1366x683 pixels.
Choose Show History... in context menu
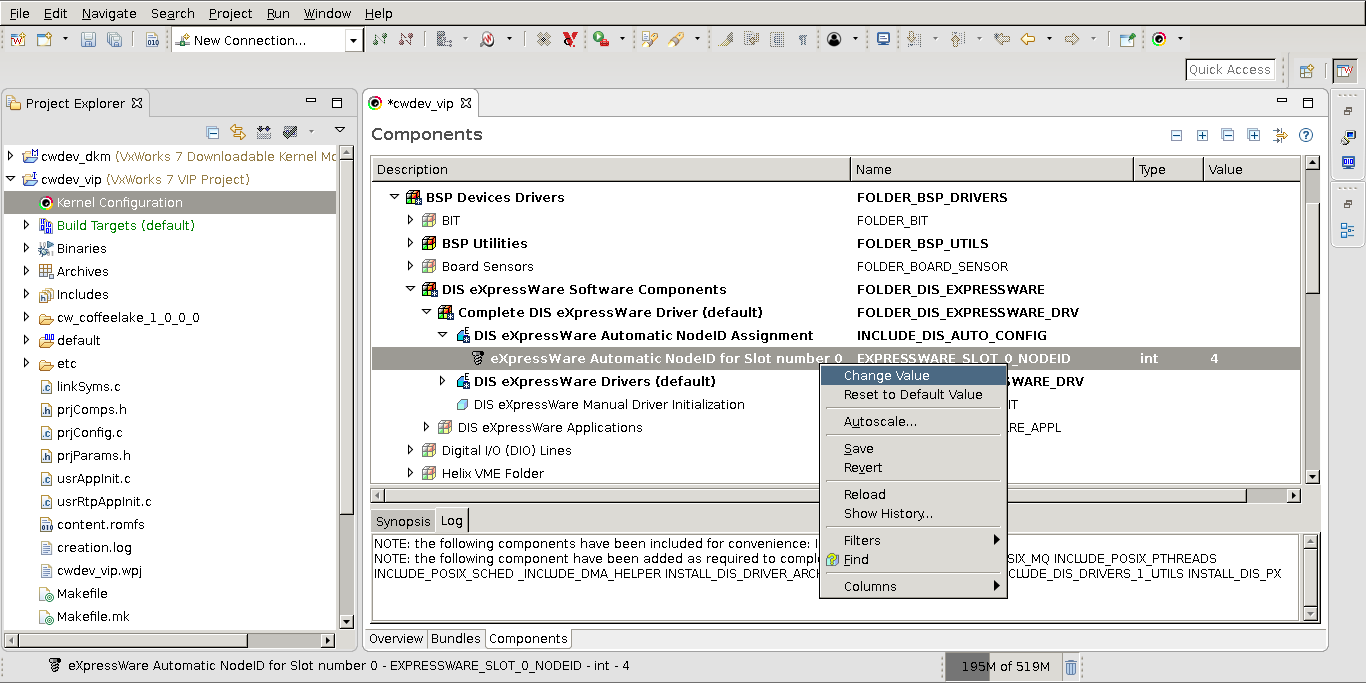pos(913,513)
